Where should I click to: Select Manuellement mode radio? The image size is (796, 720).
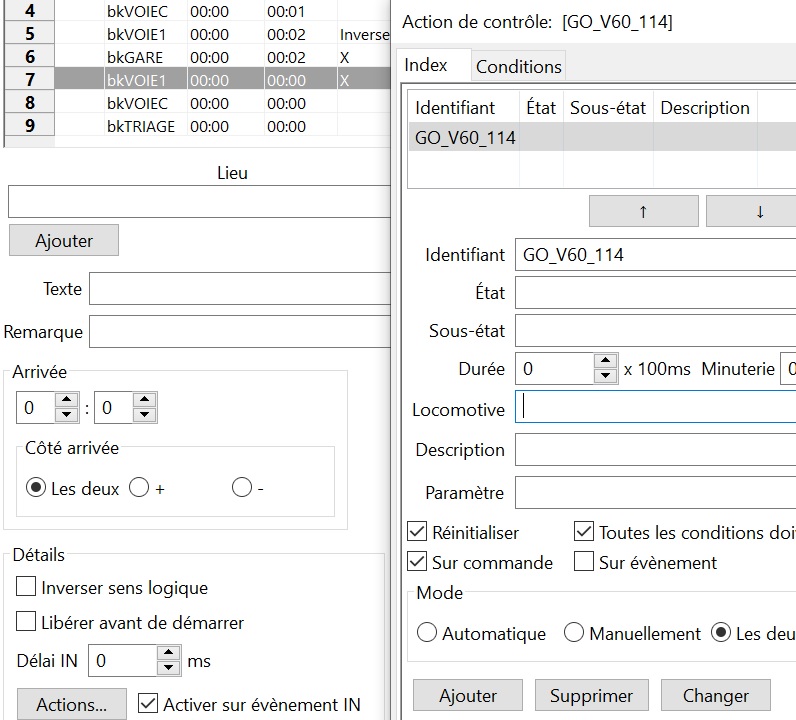(x=574, y=633)
